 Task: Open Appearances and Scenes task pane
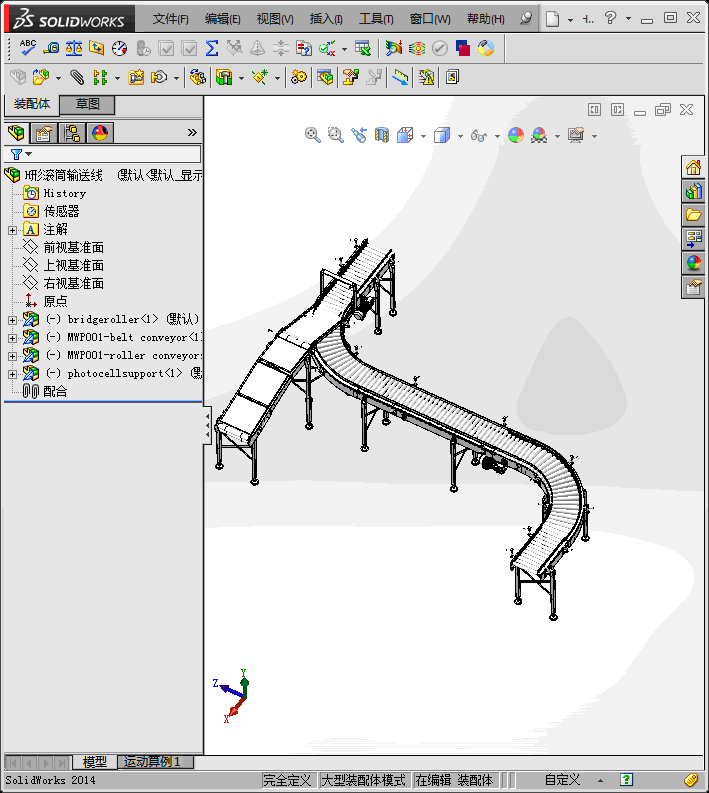click(x=693, y=263)
